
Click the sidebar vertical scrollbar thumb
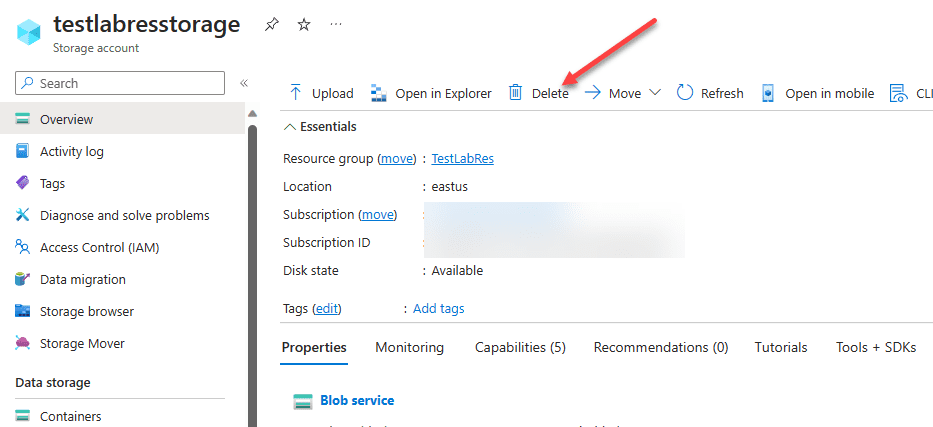[x=252, y=275]
